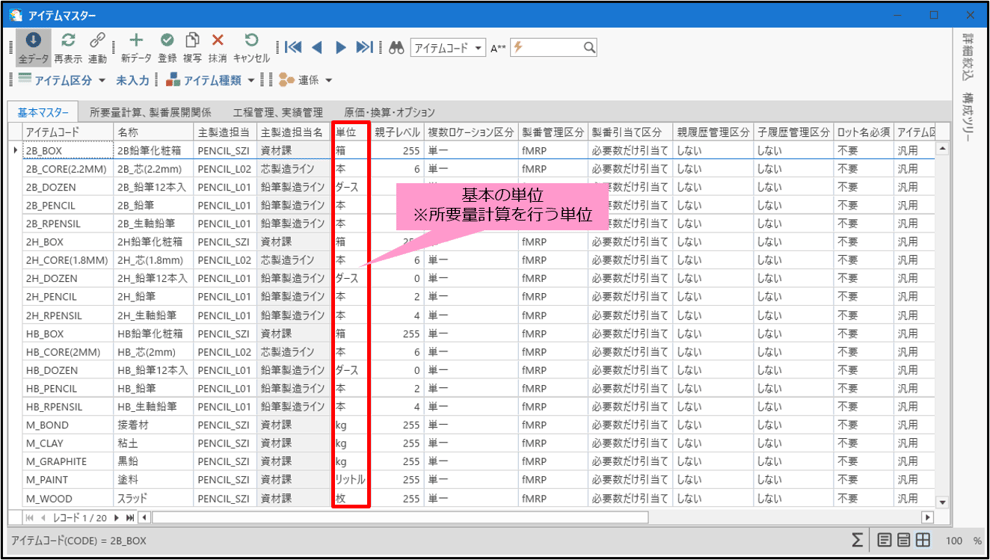Add a record with the 新データ icon

136,41
